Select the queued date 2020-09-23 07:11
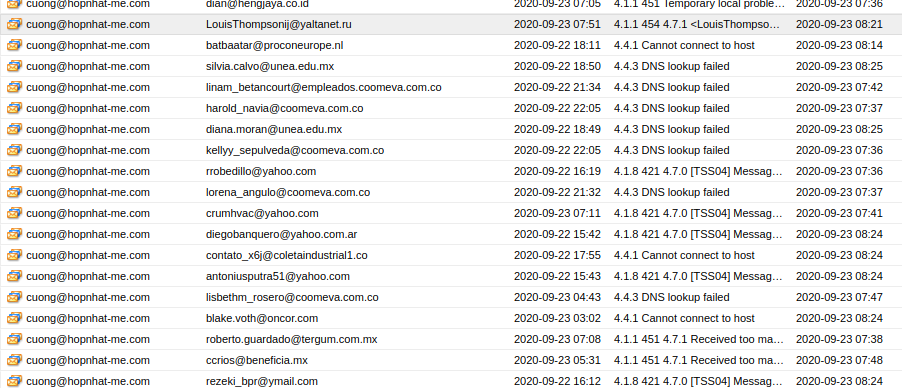 tap(557, 214)
